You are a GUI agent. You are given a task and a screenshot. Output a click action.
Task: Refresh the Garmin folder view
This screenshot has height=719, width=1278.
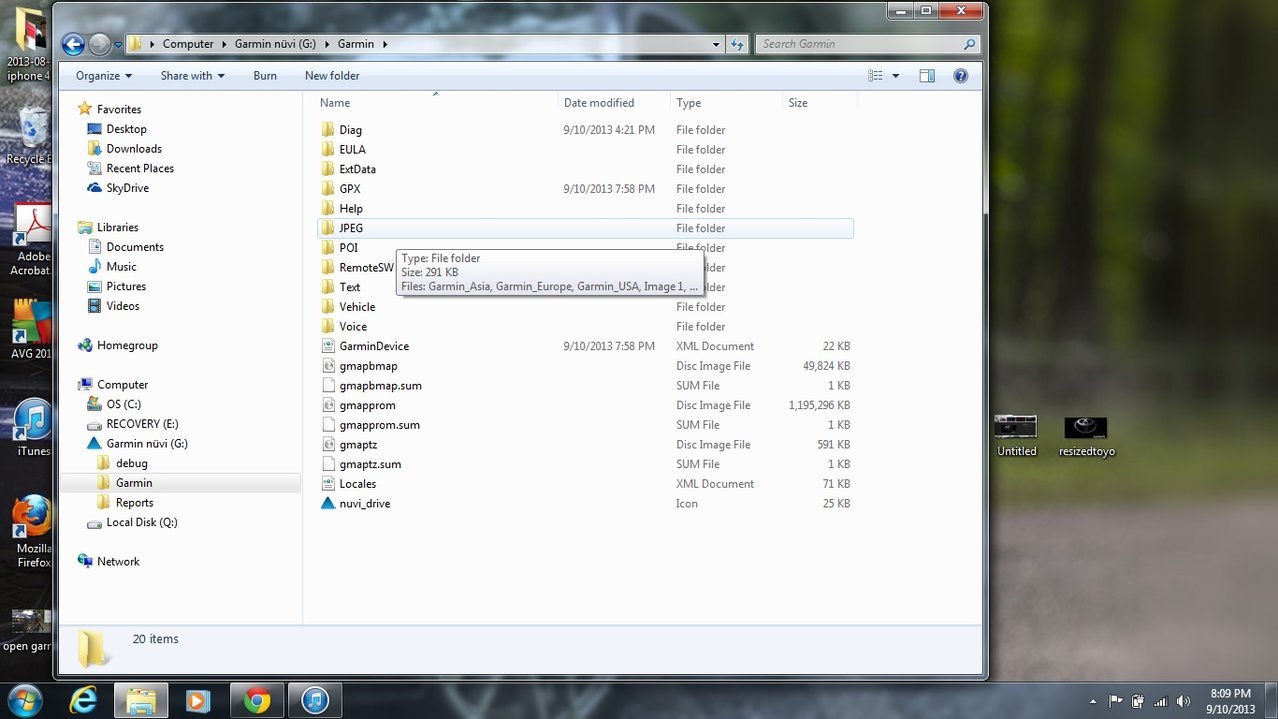pos(737,44)
